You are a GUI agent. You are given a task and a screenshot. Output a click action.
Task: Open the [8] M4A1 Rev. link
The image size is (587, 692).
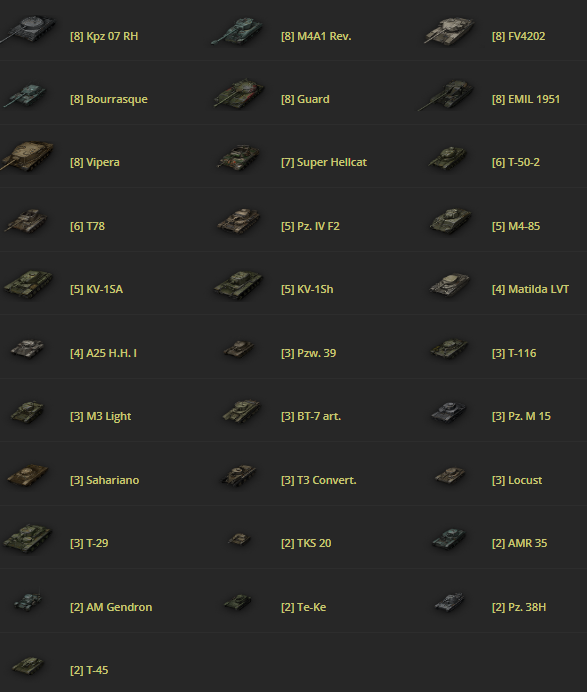point(316,36)
